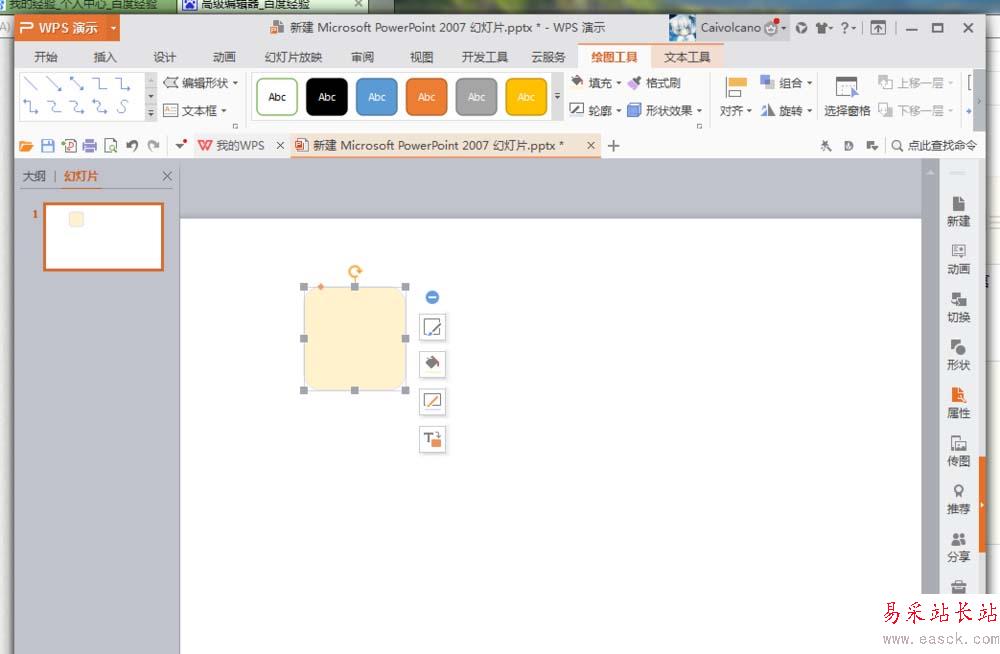1000x654 pixels.
Task: Click the open folder icon
Action: 26,146
